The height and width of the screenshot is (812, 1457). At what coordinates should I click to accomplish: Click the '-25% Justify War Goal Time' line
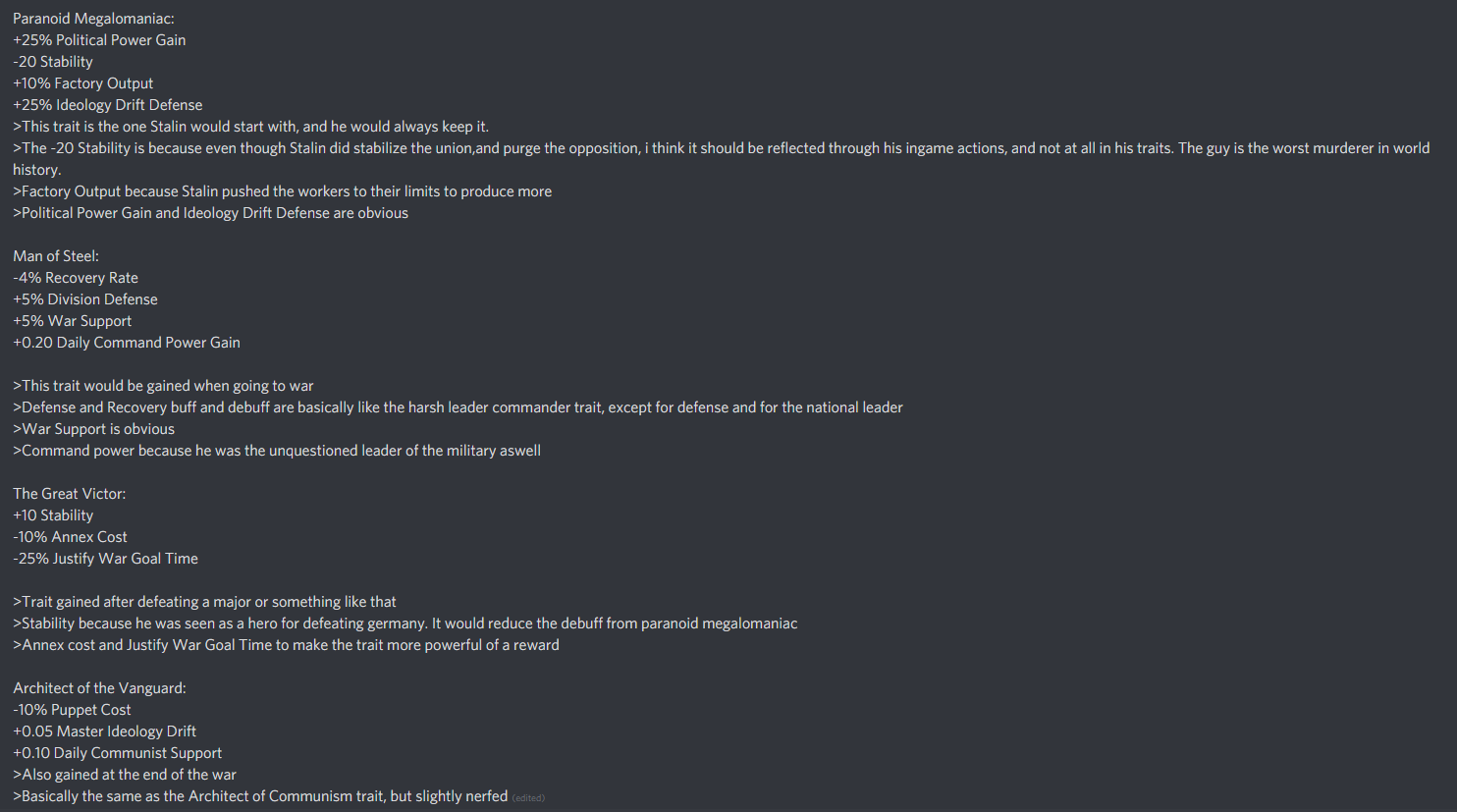(x=106, y=559)
